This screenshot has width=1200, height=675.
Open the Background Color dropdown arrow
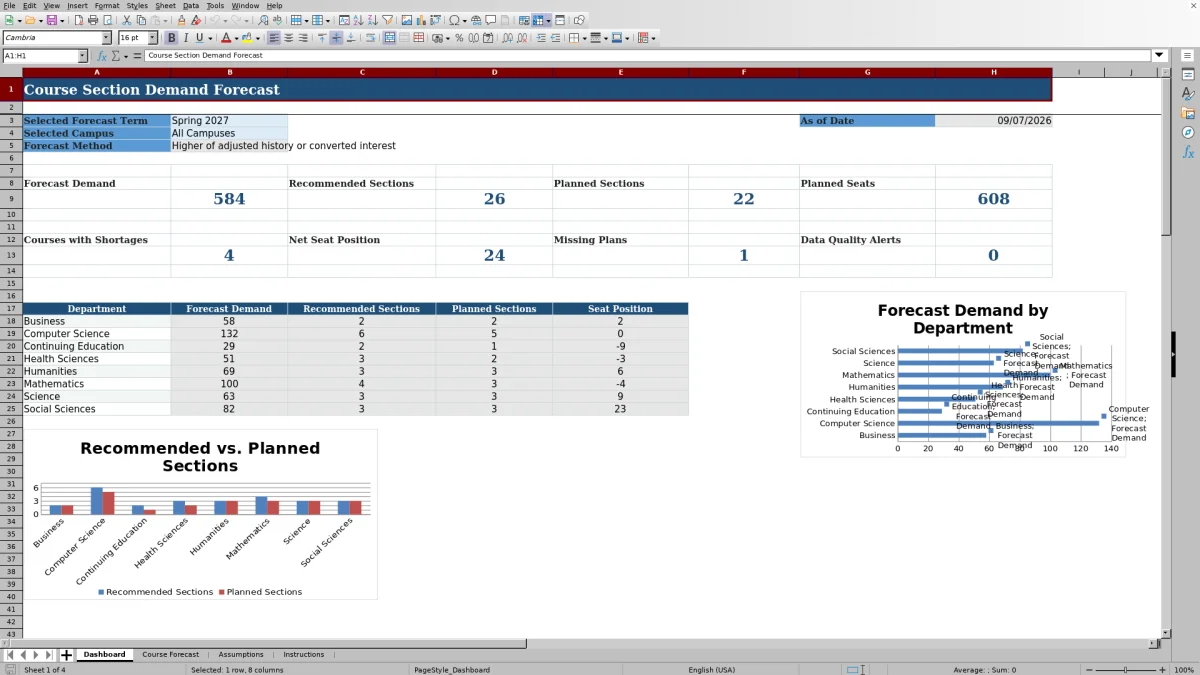pos(257,38)
